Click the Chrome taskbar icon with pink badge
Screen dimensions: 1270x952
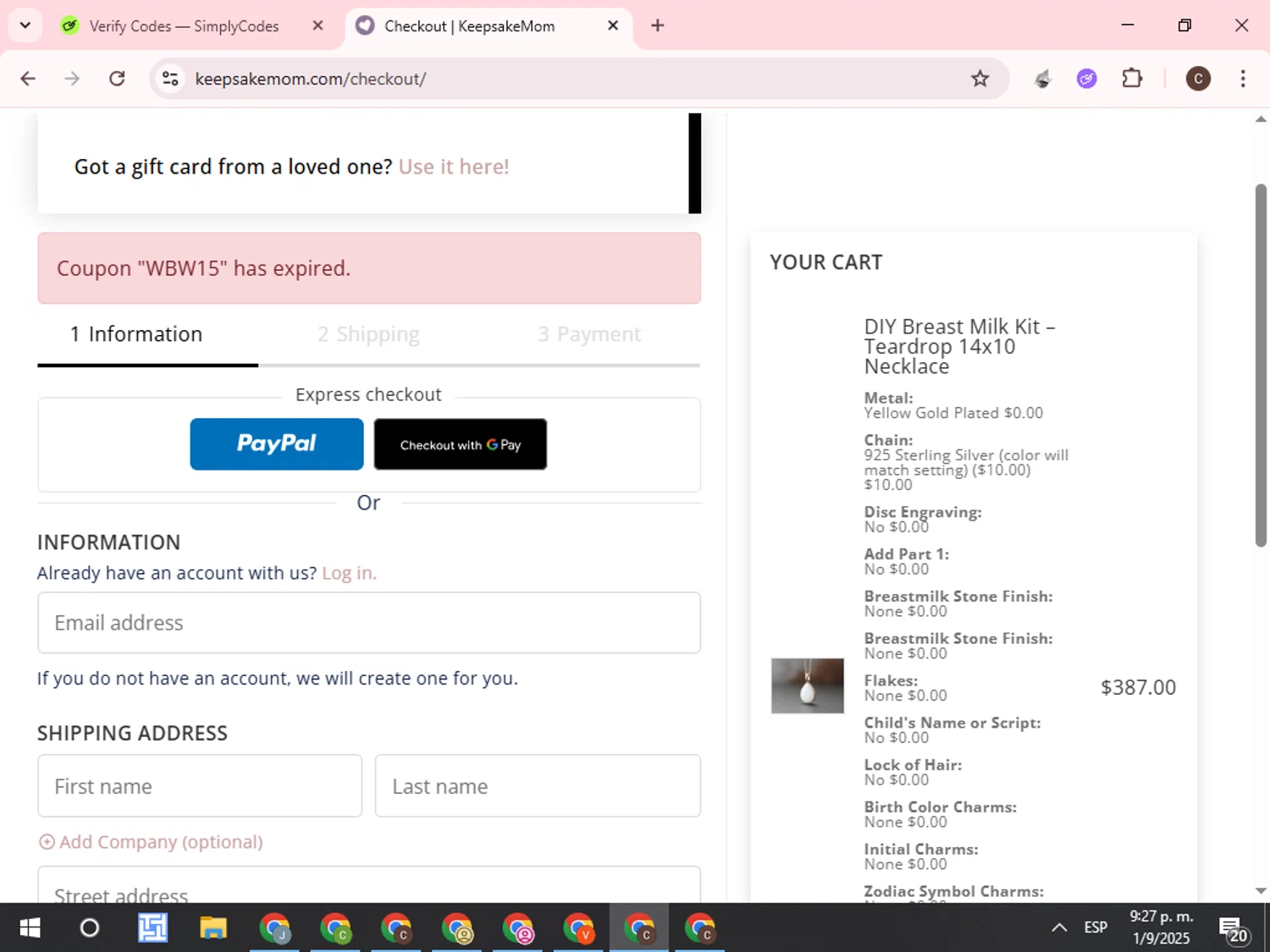[517, 928]
